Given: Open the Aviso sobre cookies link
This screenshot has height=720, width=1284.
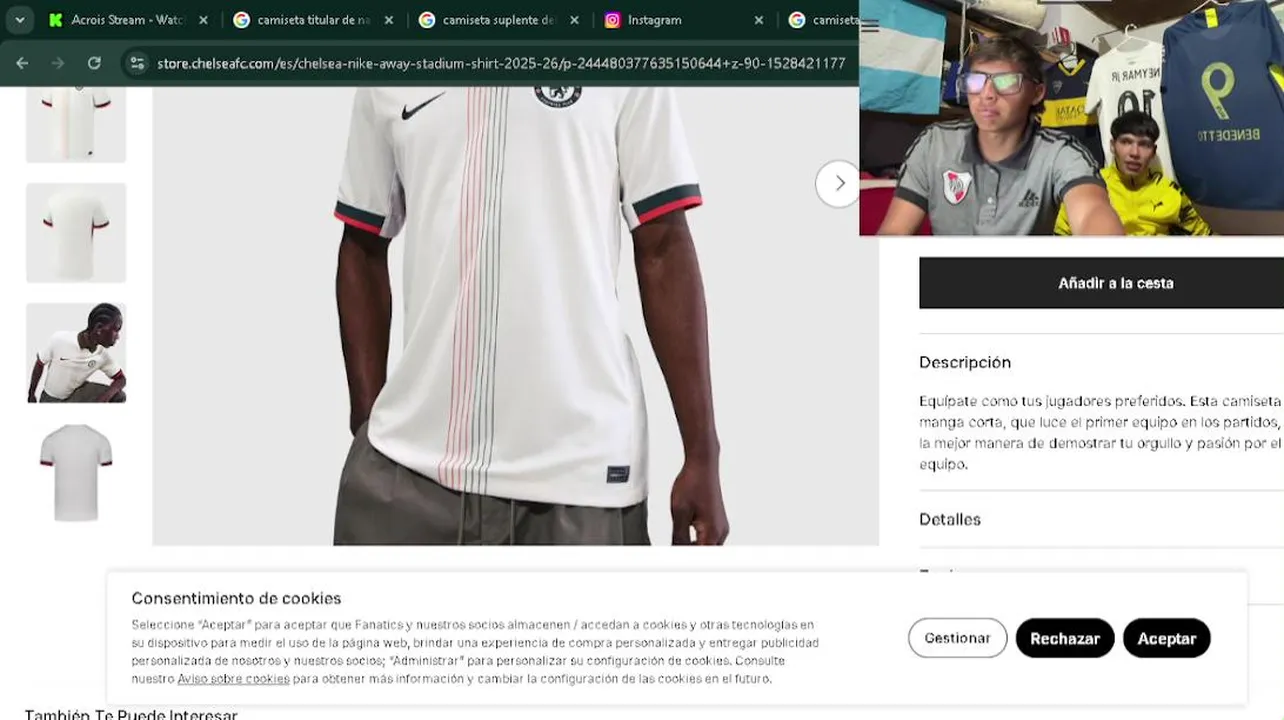Looking at the screenshot, I should 233,679.
